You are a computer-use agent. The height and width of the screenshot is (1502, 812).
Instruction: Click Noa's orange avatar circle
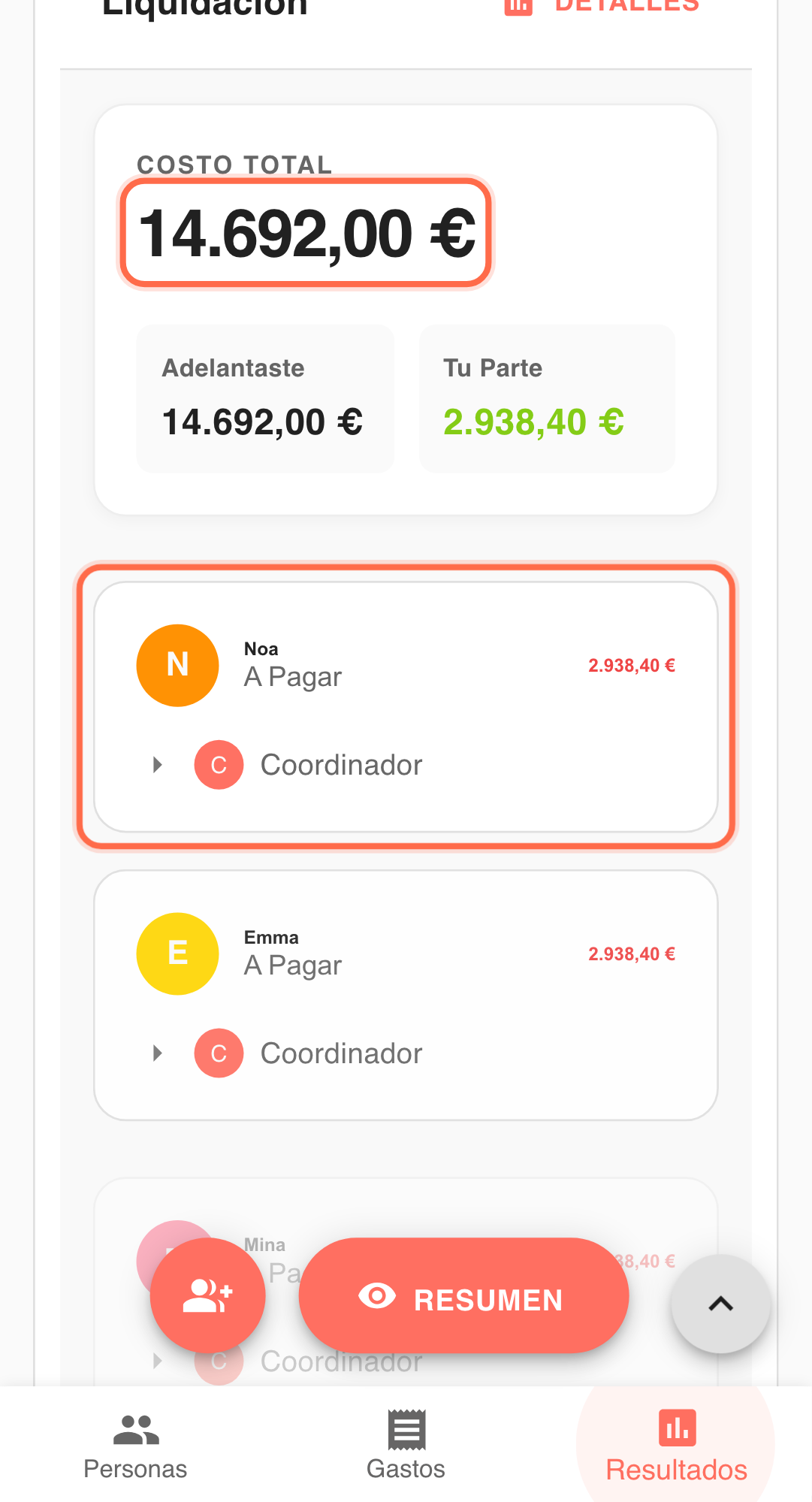[177, 665]
